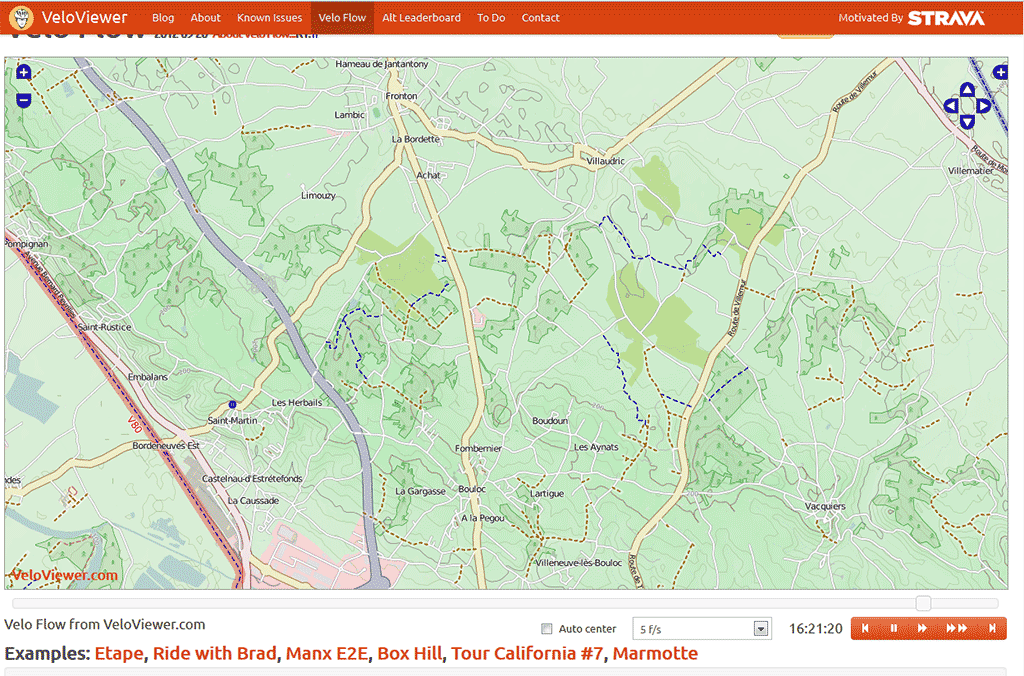
Task: Click the Les Aynats label
Action: pos(596,447)
